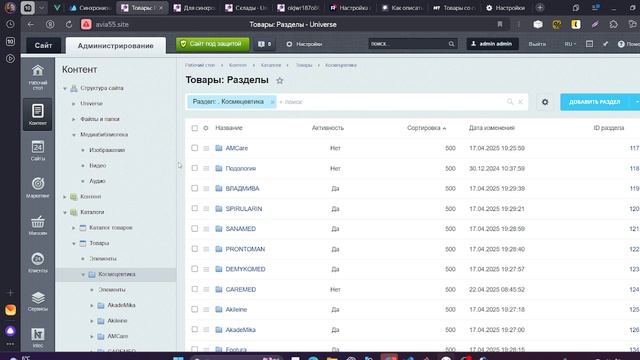This screenshot has height=360, width=640.
Task: Open list settings gear icon
Action: (545, 102)
